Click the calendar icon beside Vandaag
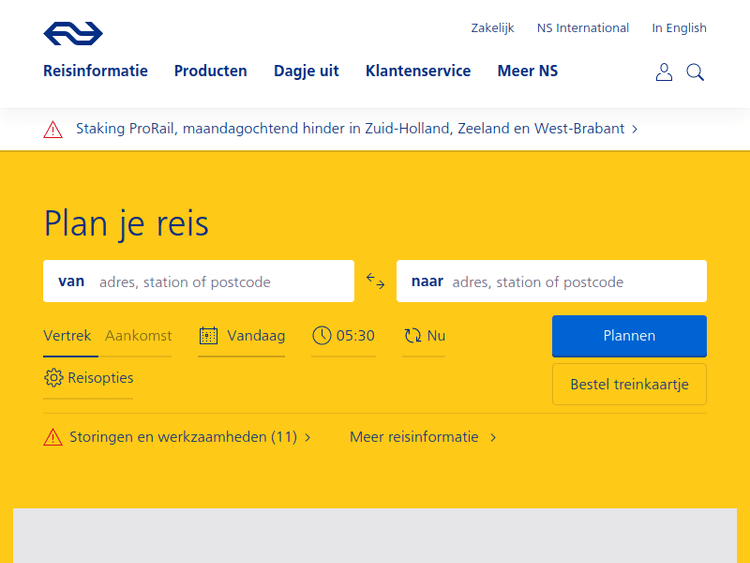The width and height of the screenshot is (750, 563). coord(208,336)
